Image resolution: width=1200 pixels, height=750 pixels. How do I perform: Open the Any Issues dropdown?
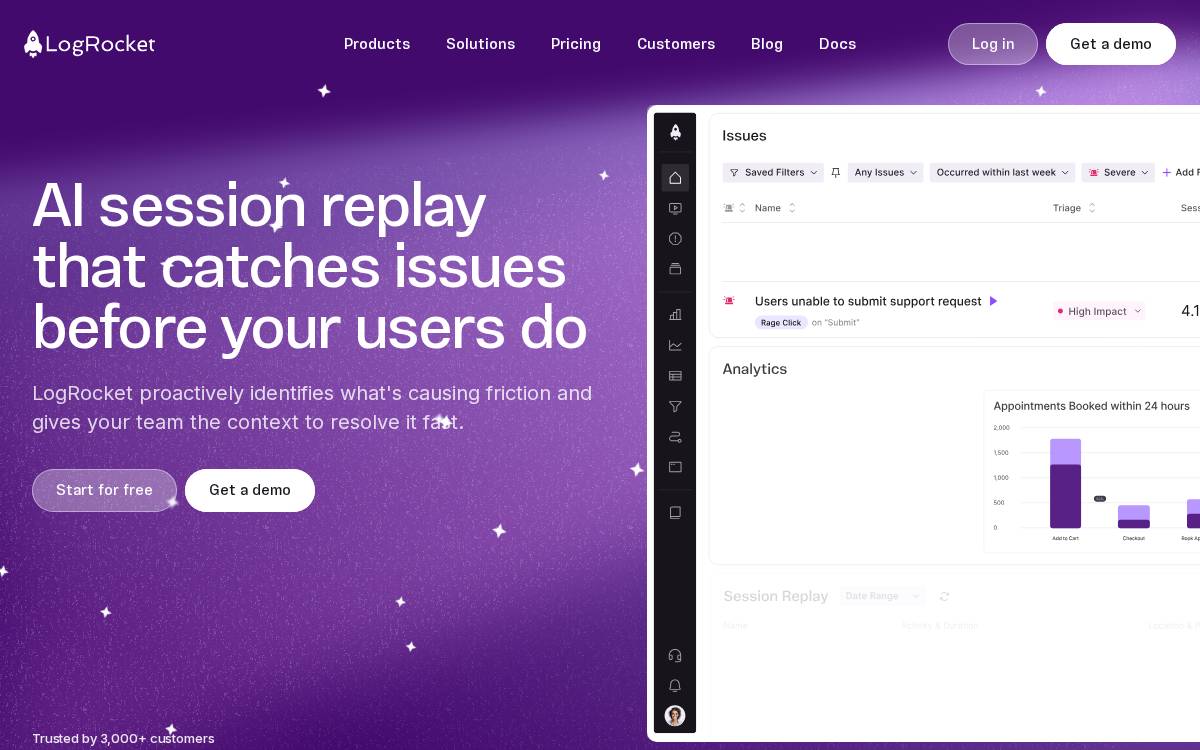click(885, 173)
